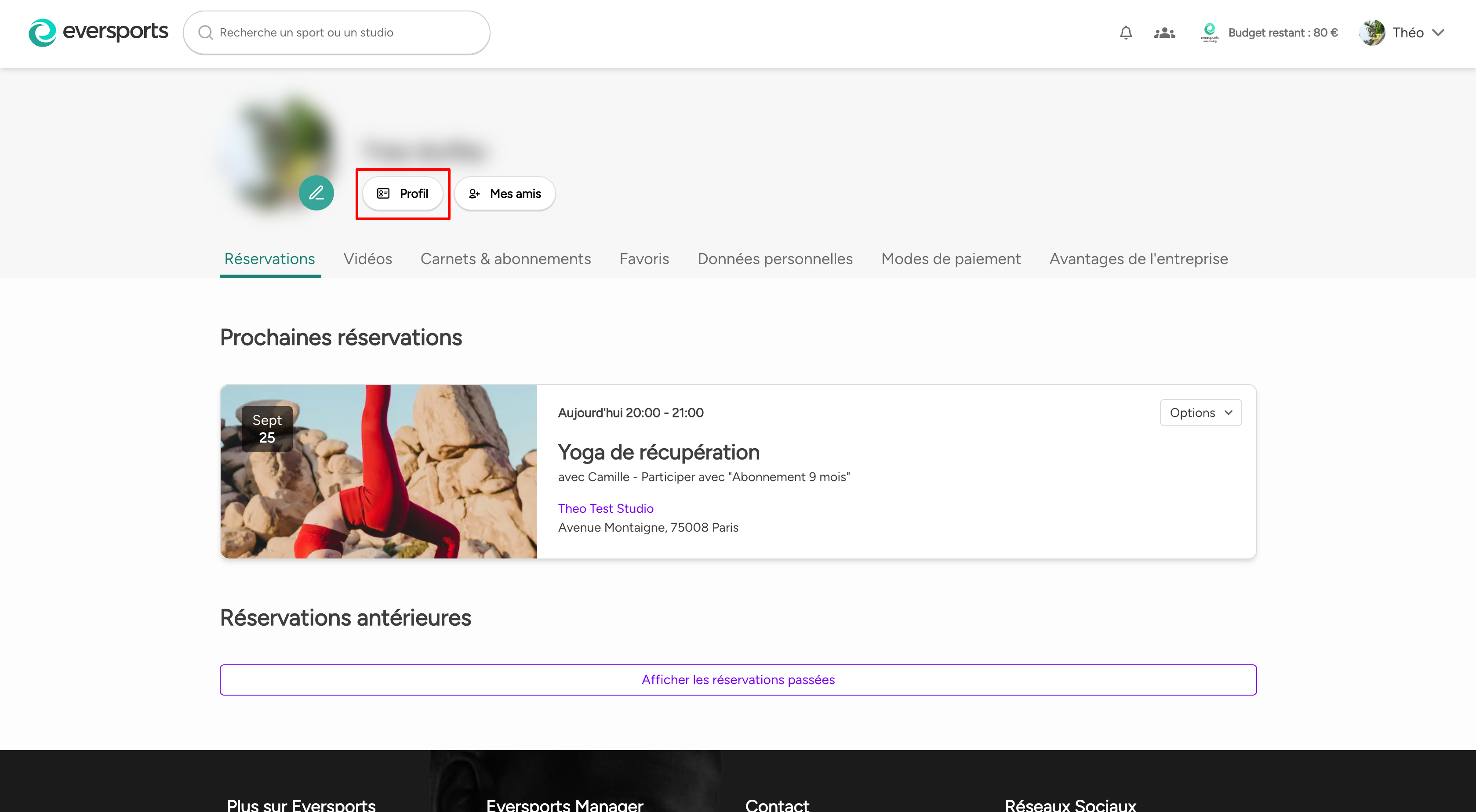Click Théo's small avatar in header
Screen dimensions: 1476x812
tap(1372, 33)
